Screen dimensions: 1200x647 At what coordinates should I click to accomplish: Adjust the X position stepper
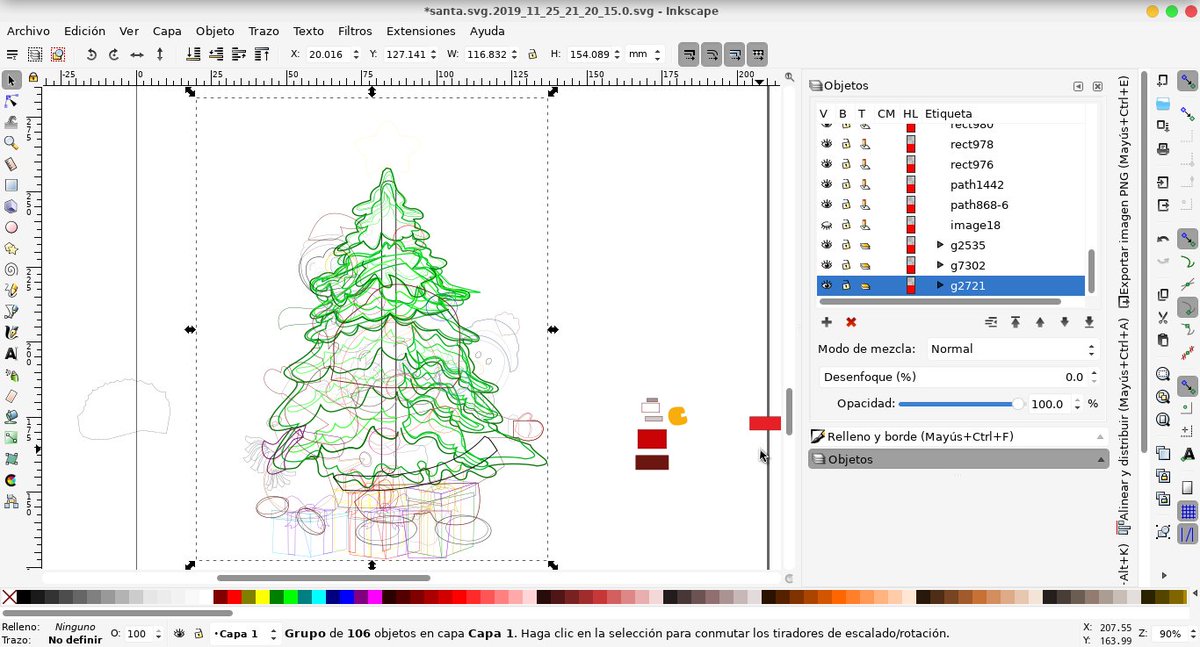pos(357,54)
